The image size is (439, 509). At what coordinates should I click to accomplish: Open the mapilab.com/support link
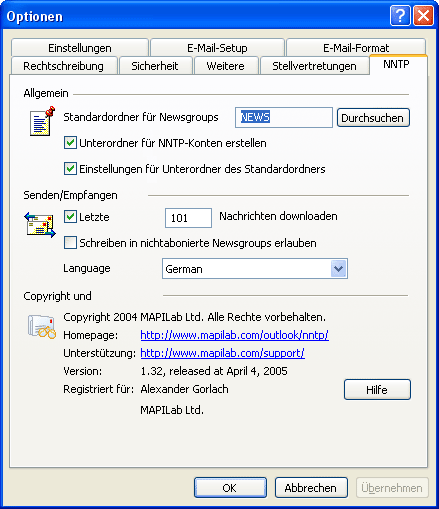(x=222, y=353)
